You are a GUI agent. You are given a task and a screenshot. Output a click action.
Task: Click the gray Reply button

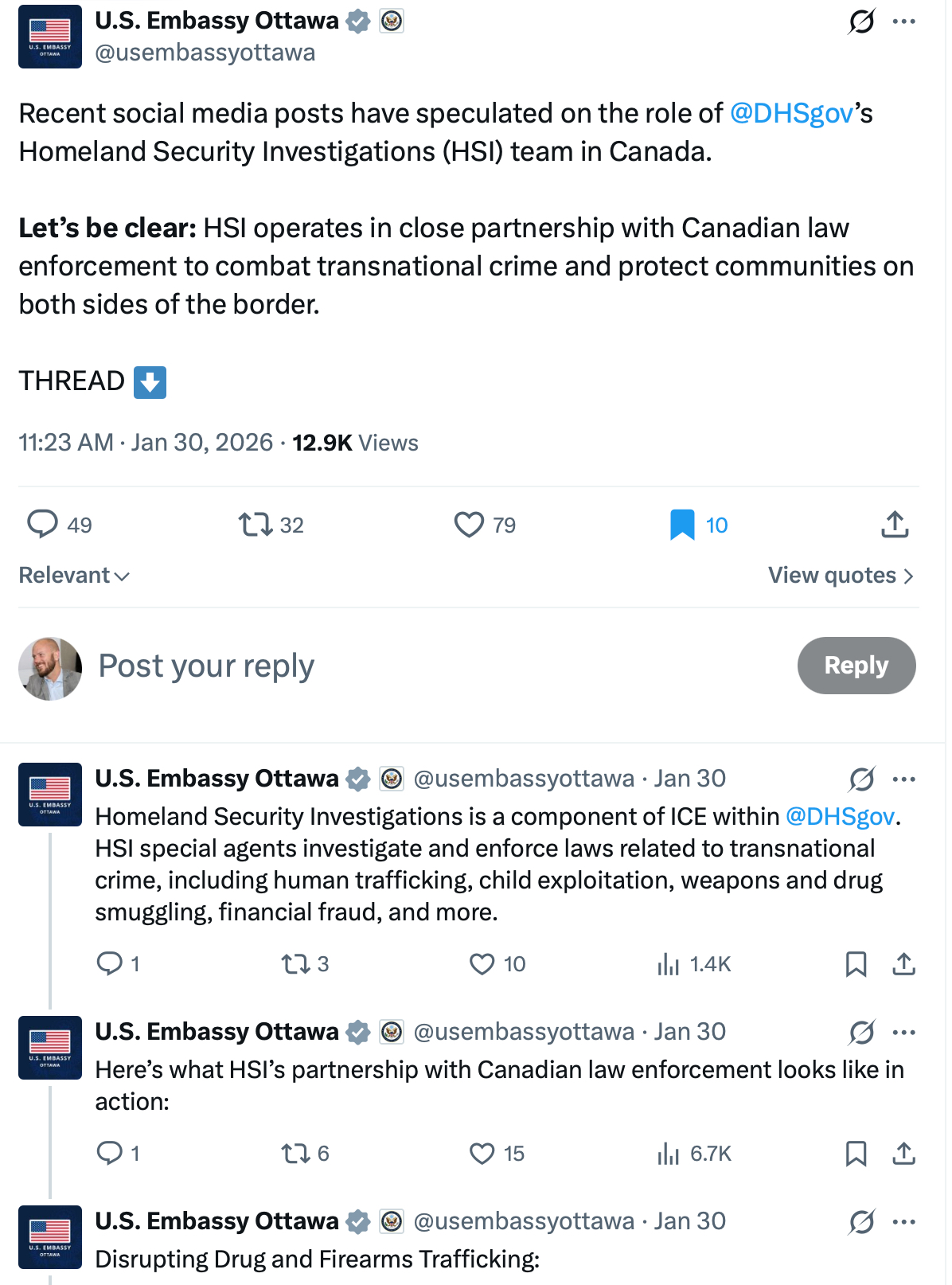tap(856, 666)
